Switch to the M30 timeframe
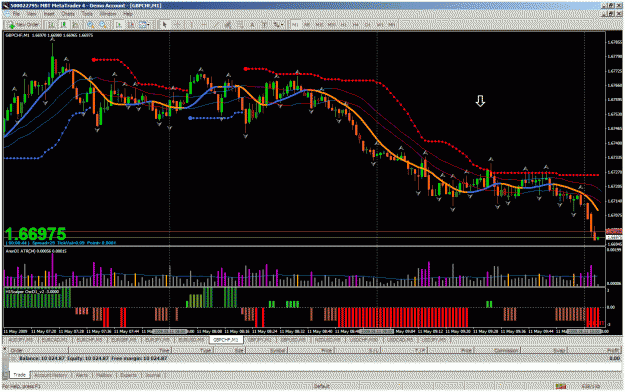 332,25
